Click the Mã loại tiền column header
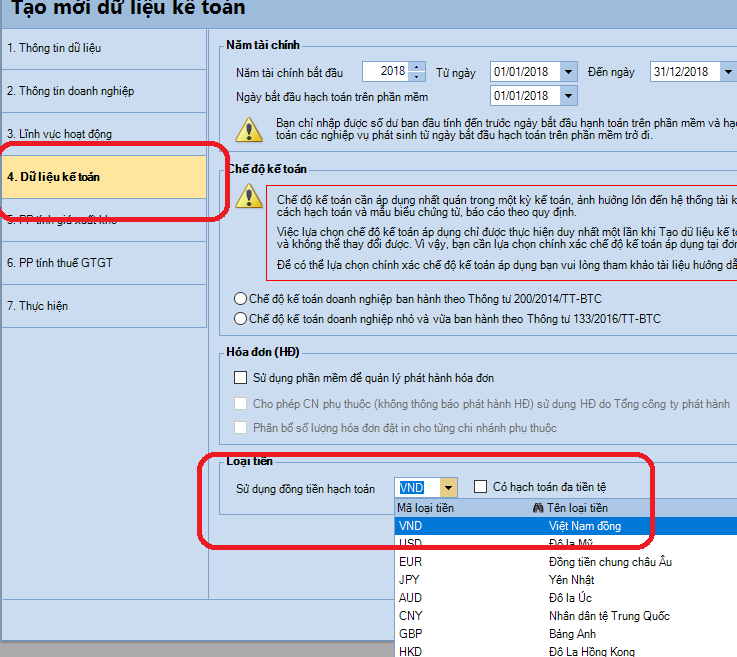 [x=463, y=508]
